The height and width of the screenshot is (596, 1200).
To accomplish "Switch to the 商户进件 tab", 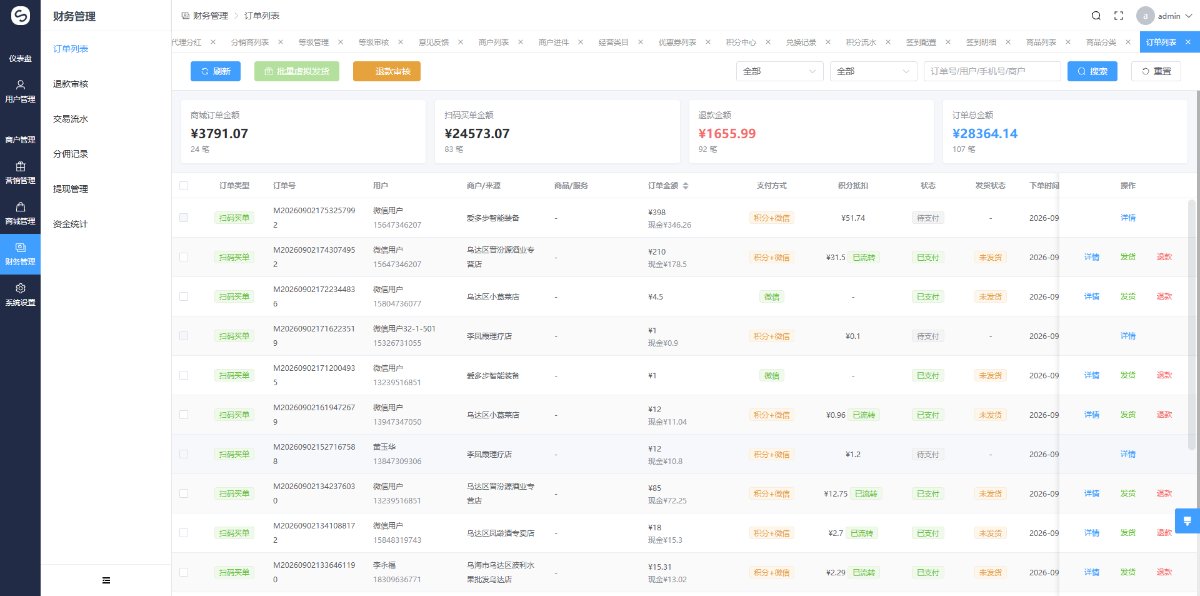I will [554, 43].
